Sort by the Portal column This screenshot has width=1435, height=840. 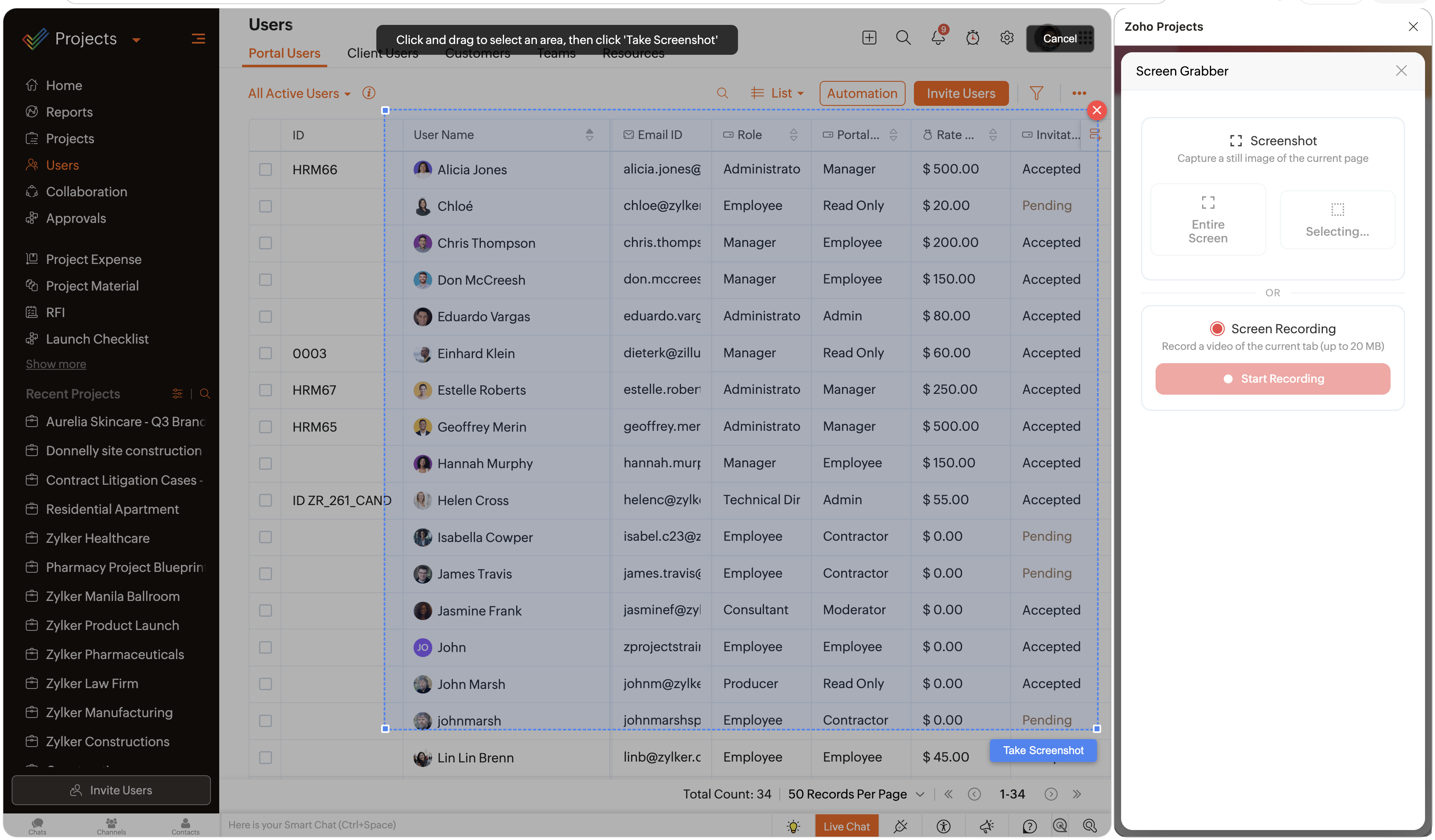(x=893, y=135)
